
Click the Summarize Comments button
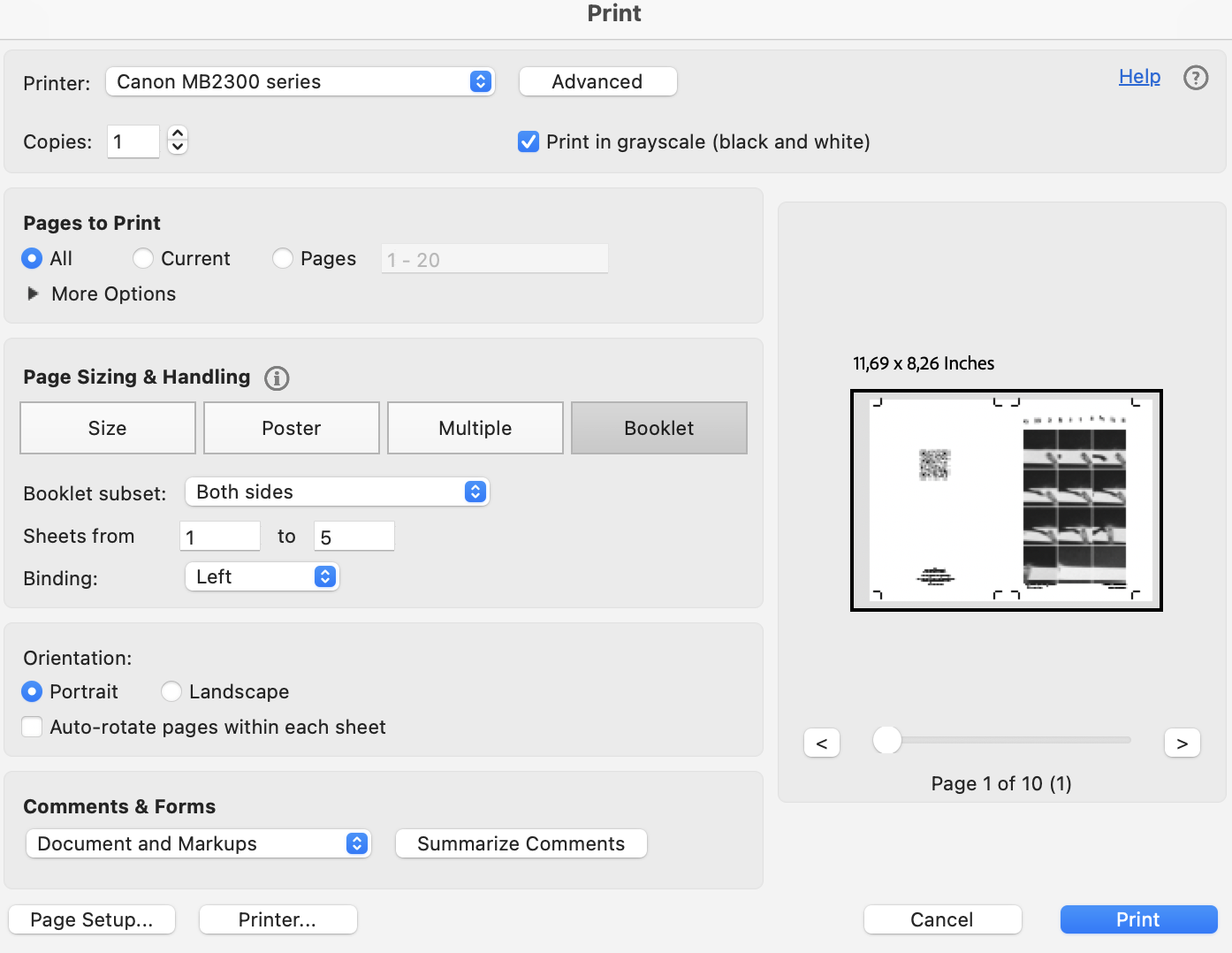pos(521,843)
